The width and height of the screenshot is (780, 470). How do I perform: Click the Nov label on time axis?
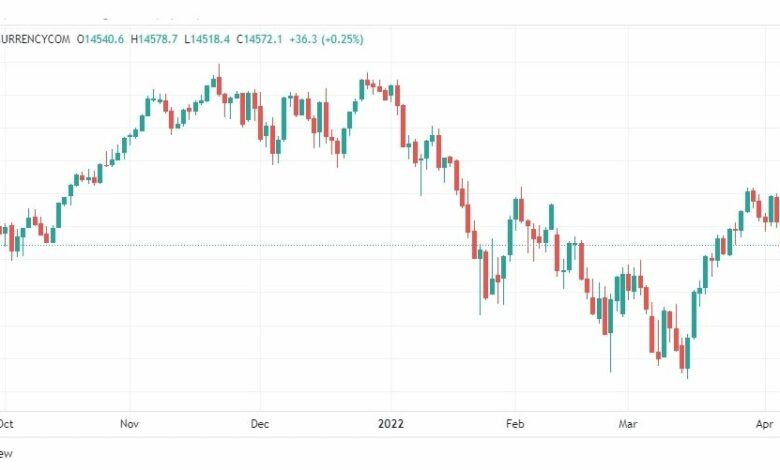pos(129,424)
